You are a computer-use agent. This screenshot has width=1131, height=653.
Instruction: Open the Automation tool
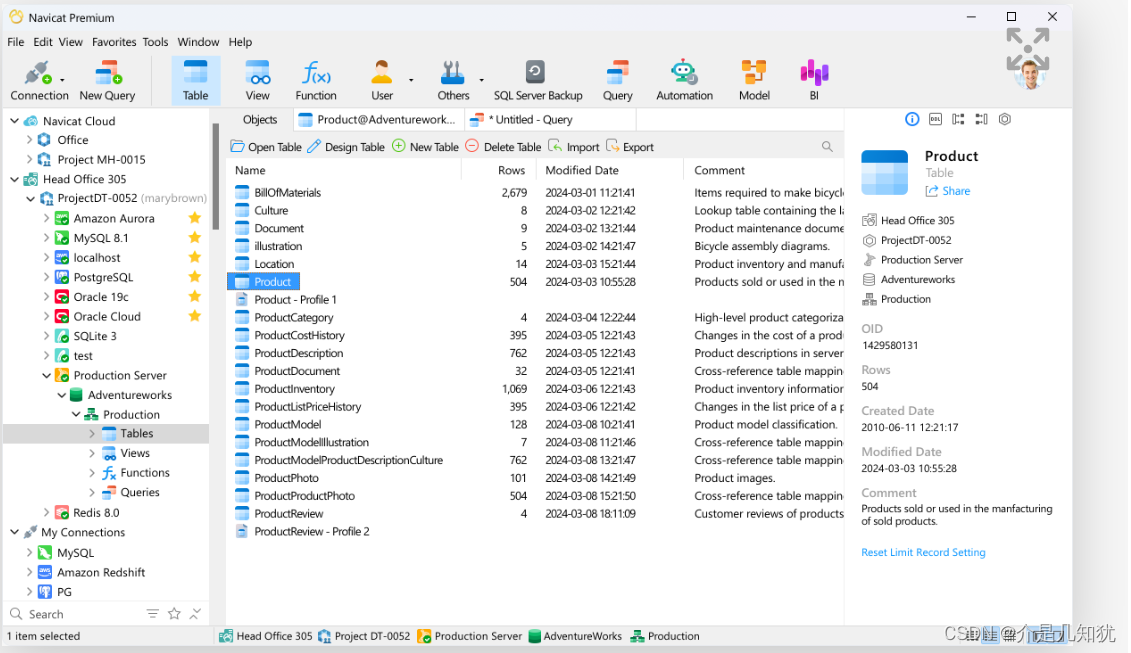point(684,80)
